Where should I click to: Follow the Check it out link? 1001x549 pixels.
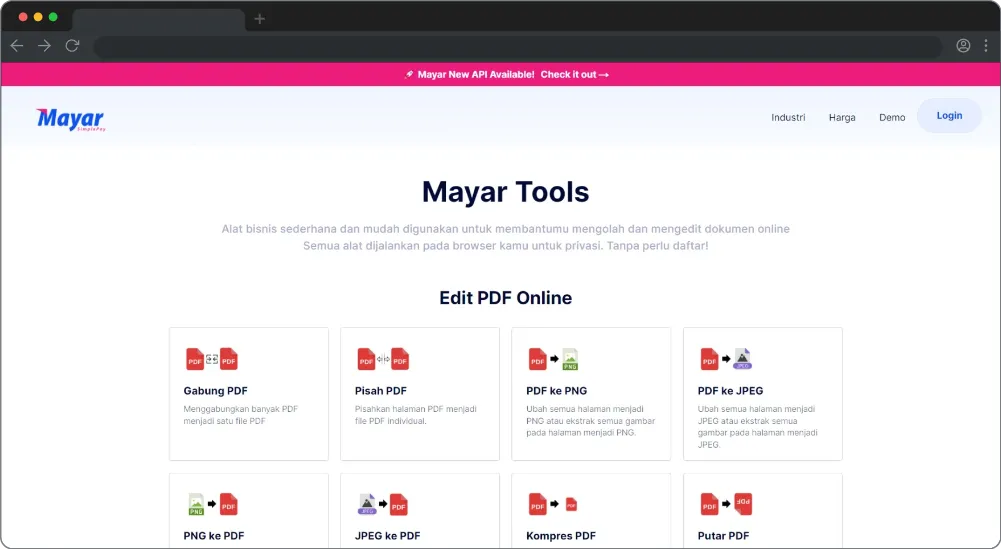[x=575, y=75]
